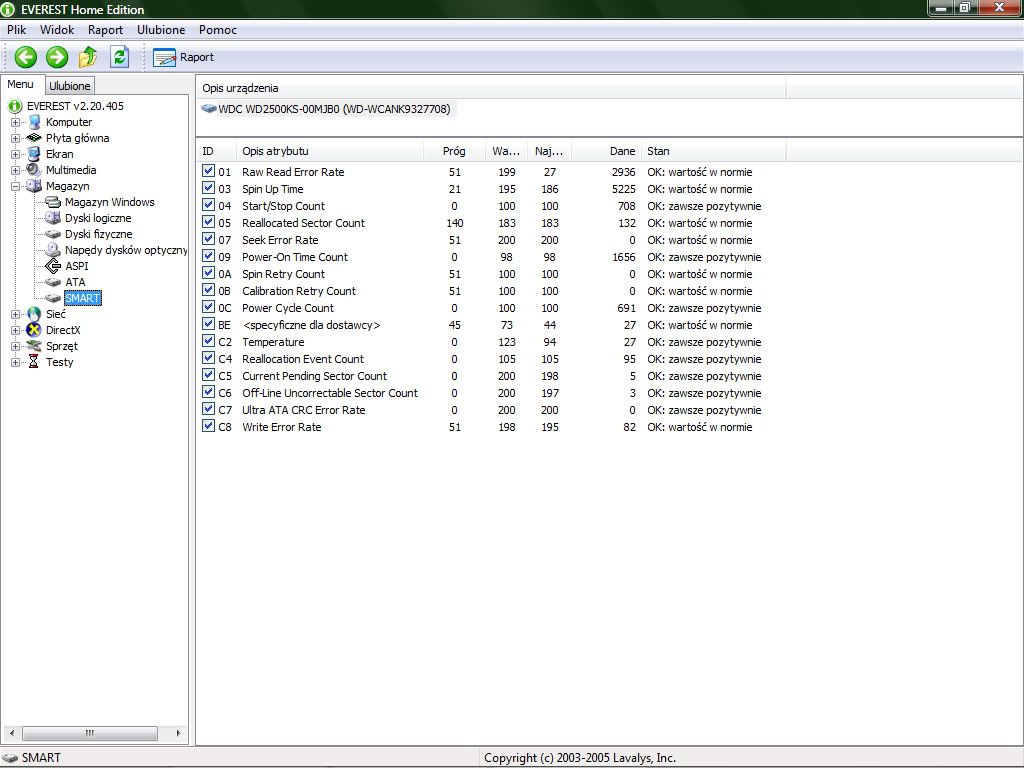Click the Komputer icon in the tree
Viewport: 1024px width, 768px height.
pyautogui.click(x=34, y=122)
